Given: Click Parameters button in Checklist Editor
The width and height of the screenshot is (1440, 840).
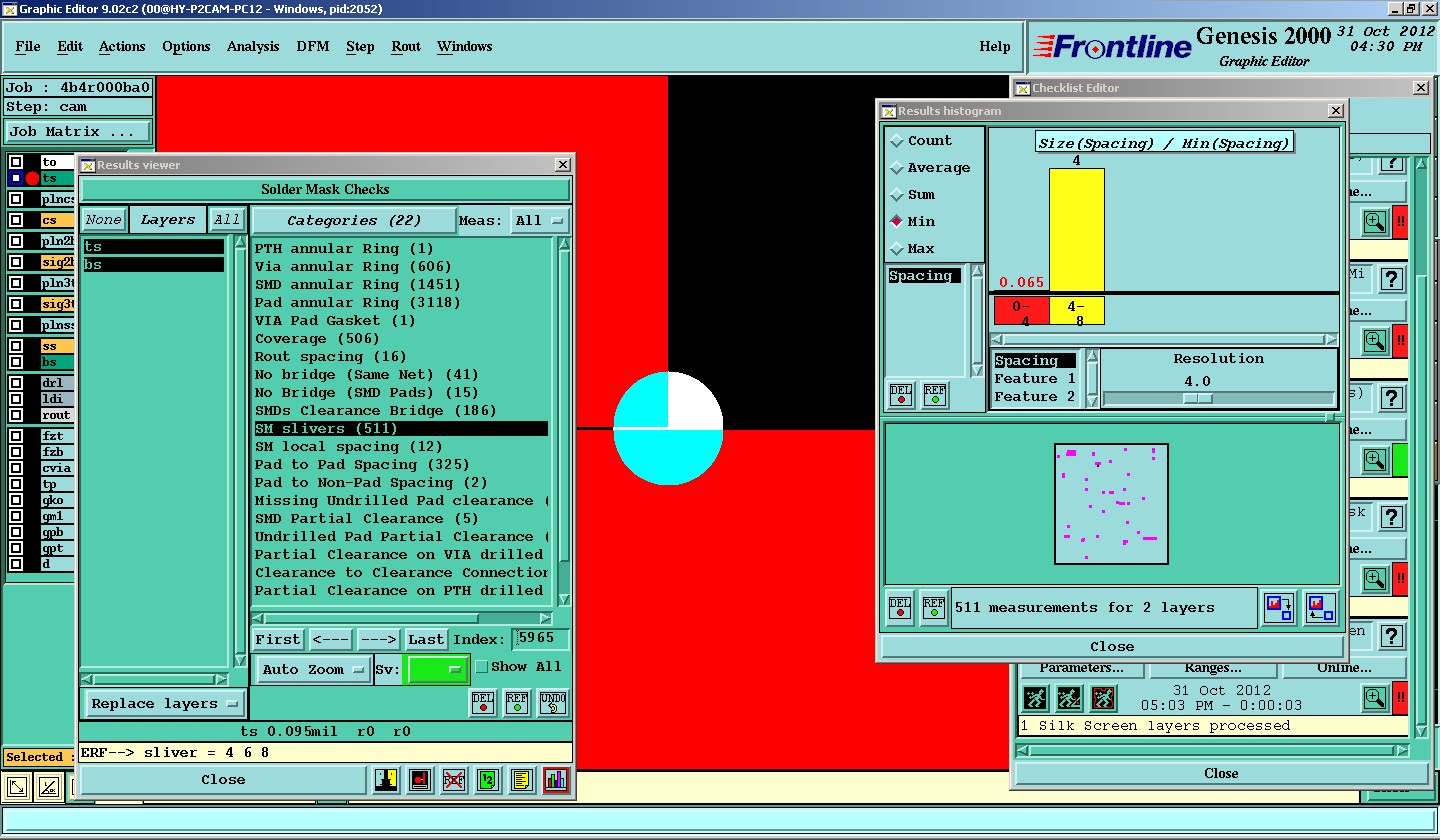Looking at the screenshot, I should click(x=1080, y=668).
